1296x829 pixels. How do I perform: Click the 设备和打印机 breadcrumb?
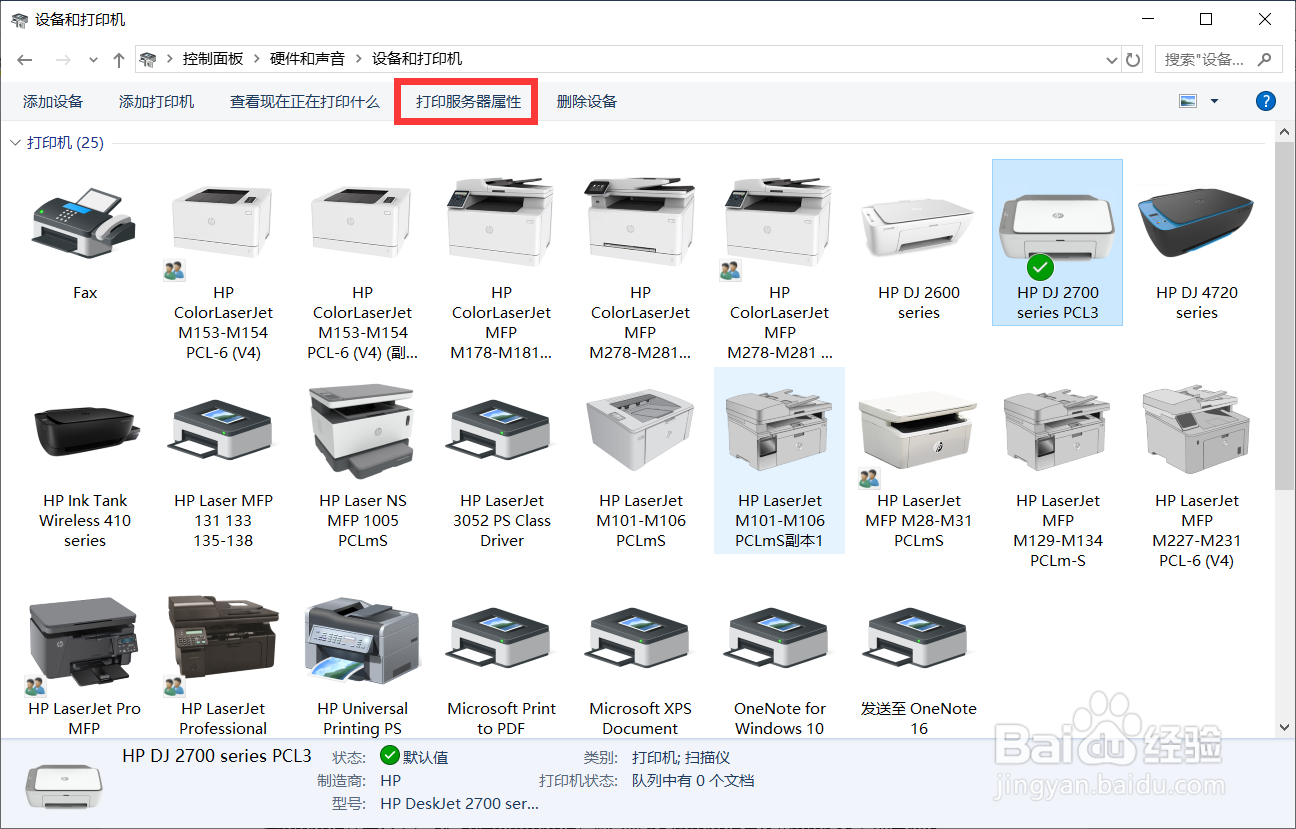pos(417,59)
